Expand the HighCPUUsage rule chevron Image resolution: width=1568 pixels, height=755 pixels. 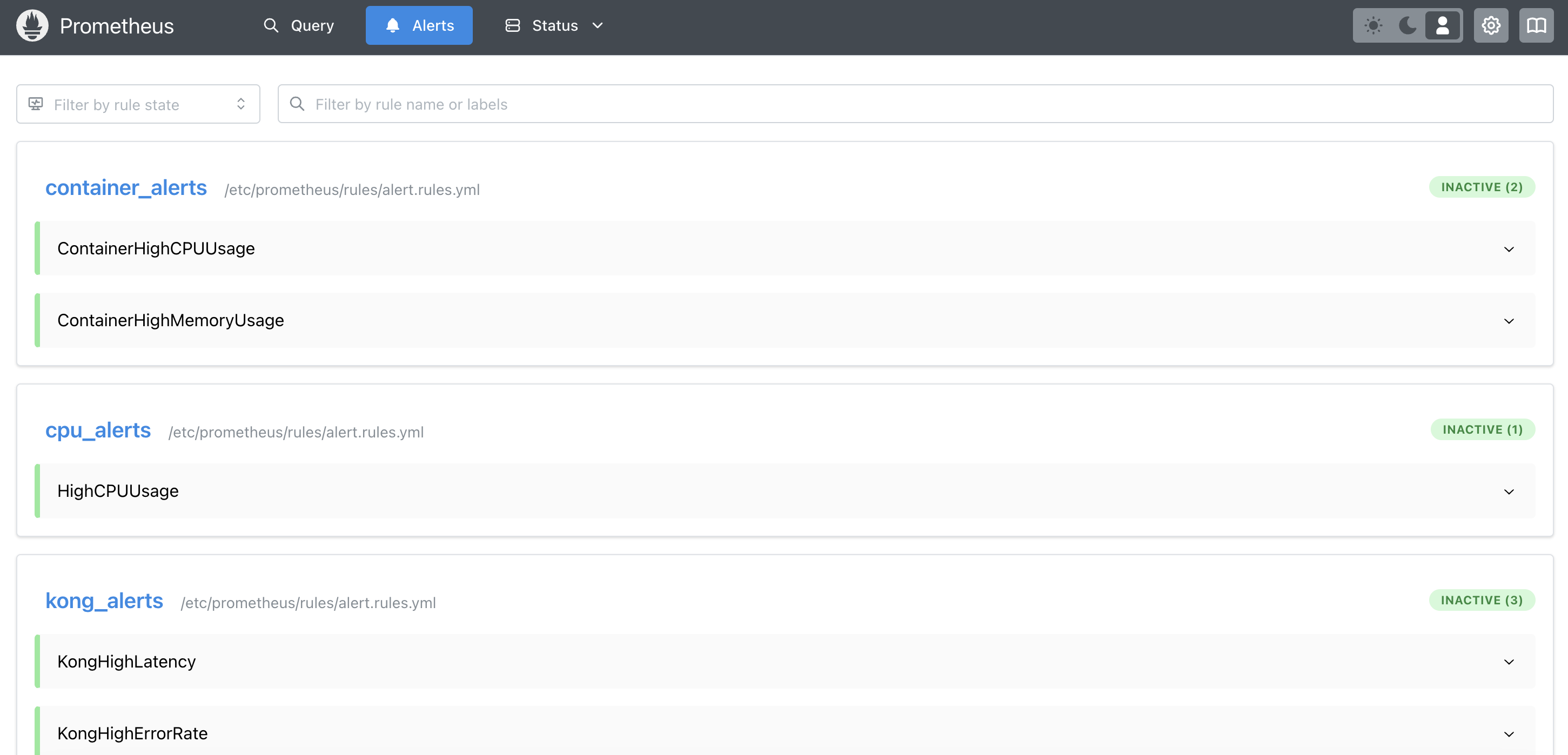coord(1509,491)
